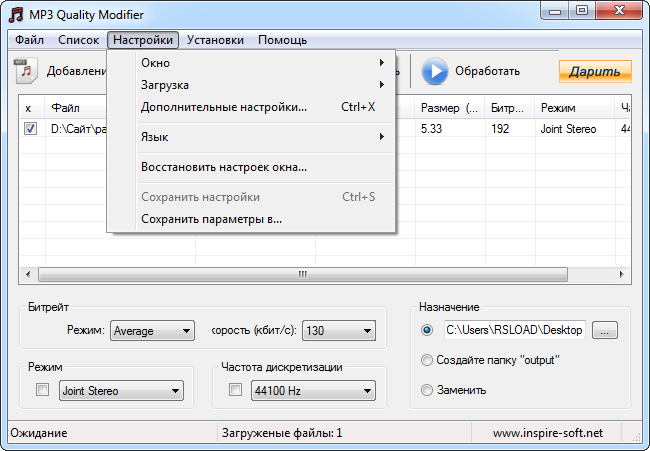Screen dimensions: 650x451
Task: Click the Ожидание status text
Action: tap(39, 433)
